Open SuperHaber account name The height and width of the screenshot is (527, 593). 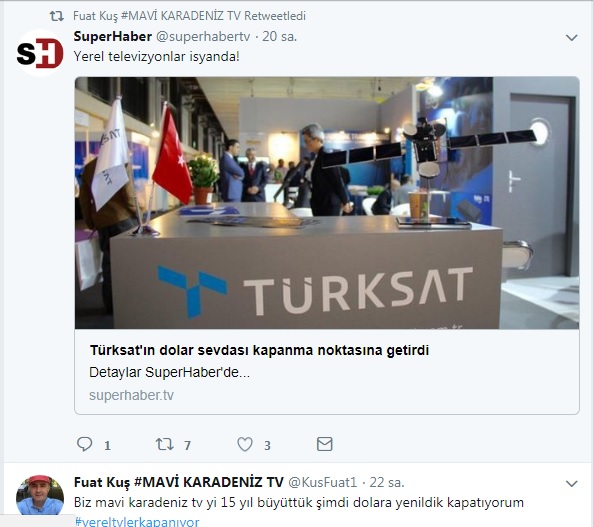point(113,36)
